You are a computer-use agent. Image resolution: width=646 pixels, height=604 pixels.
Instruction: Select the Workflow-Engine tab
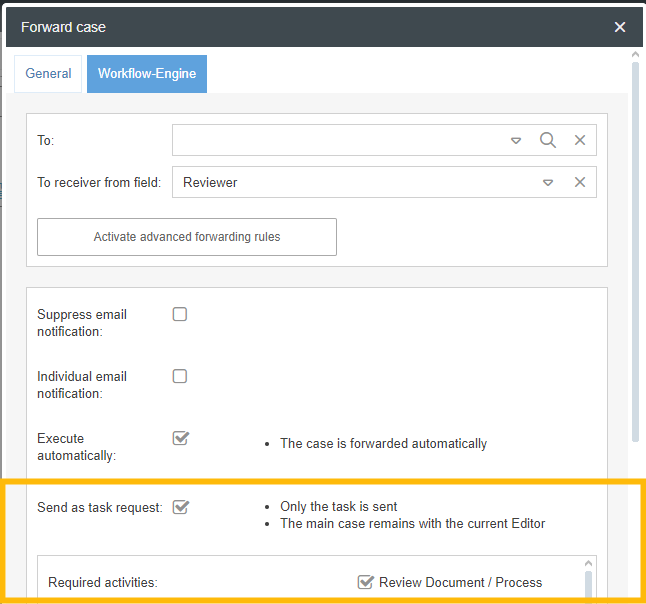147,74
